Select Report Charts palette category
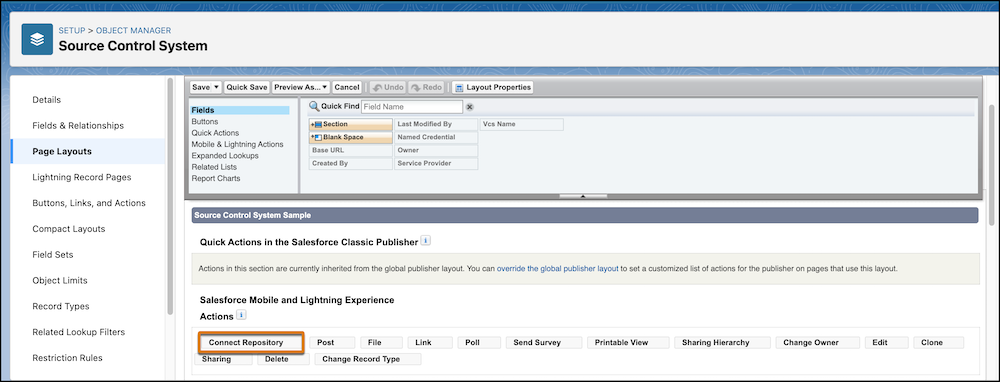The height and width of the screenshot is (382, 1000). [x=216, y=179]
